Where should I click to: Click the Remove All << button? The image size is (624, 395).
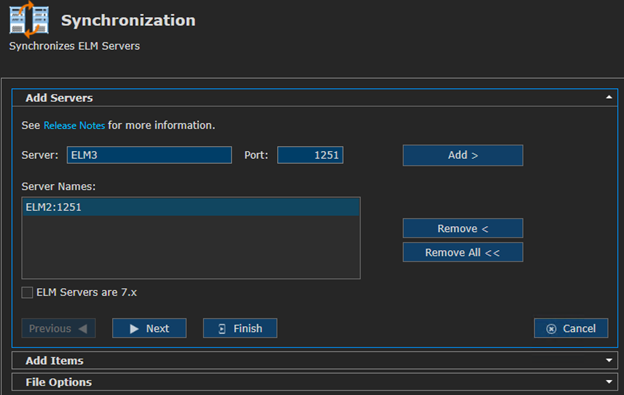tap(463, 252)
